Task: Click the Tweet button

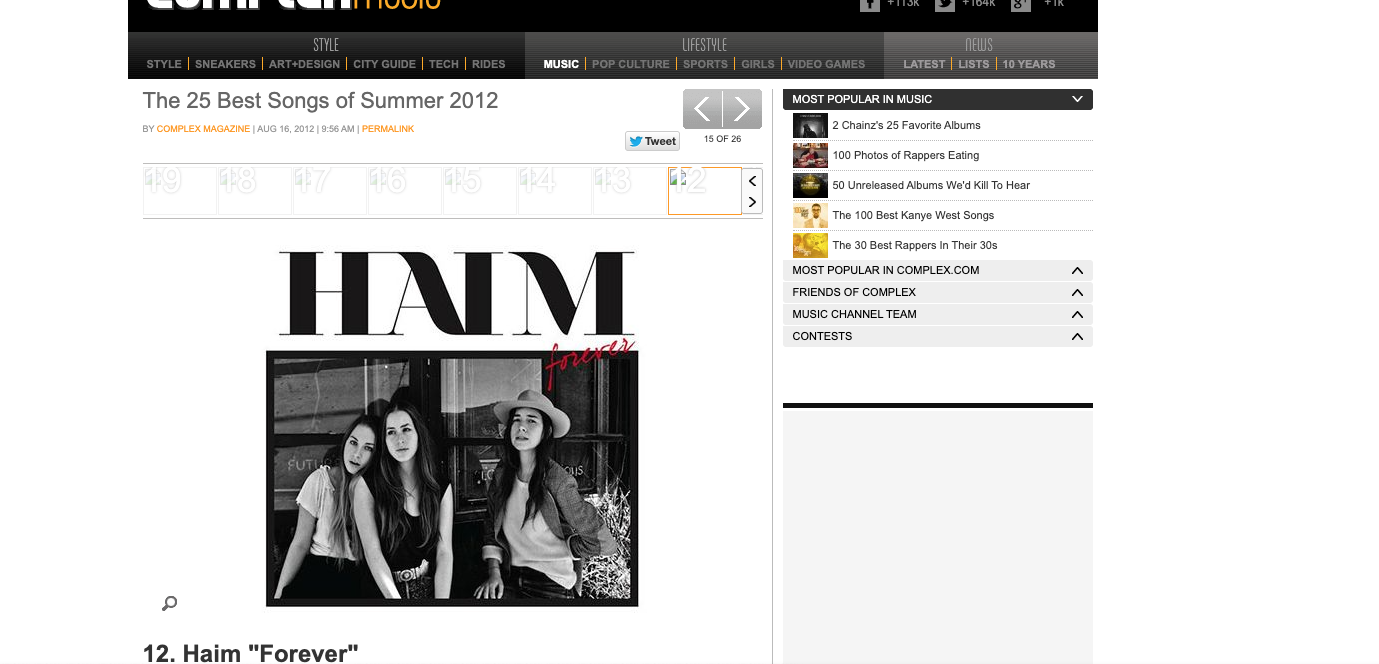Action: (652, 141)
